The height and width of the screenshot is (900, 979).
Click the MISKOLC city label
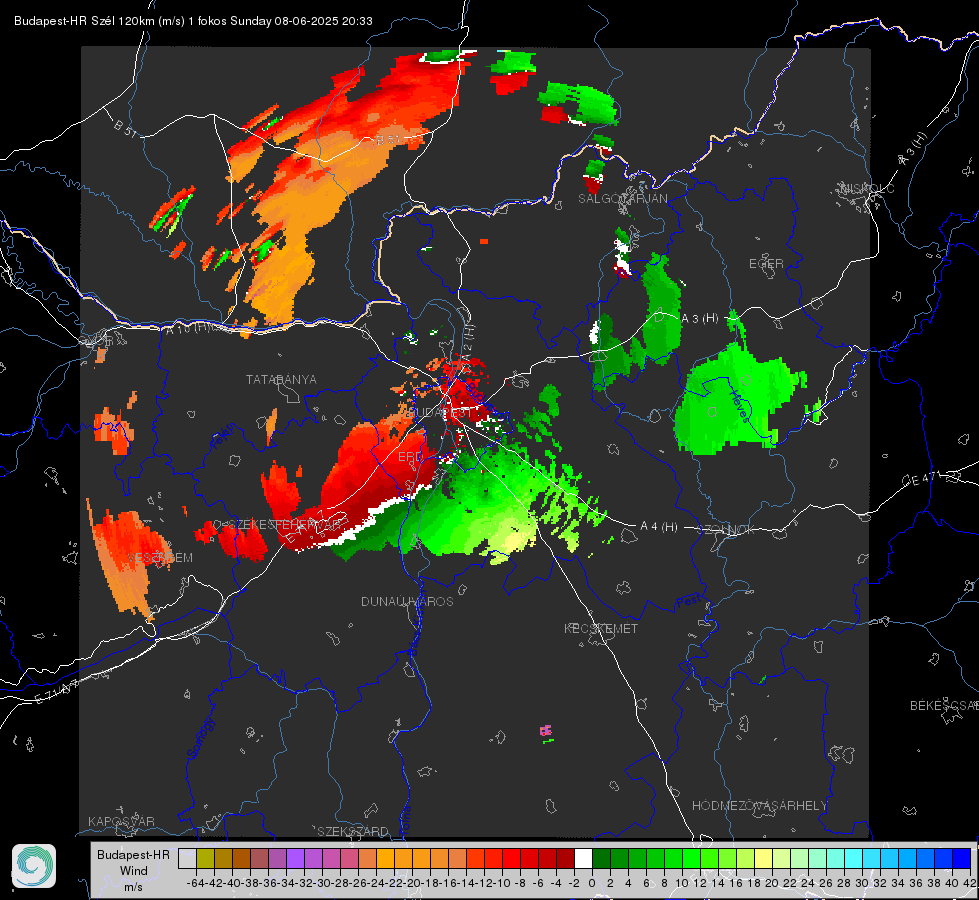pos(867,188)
